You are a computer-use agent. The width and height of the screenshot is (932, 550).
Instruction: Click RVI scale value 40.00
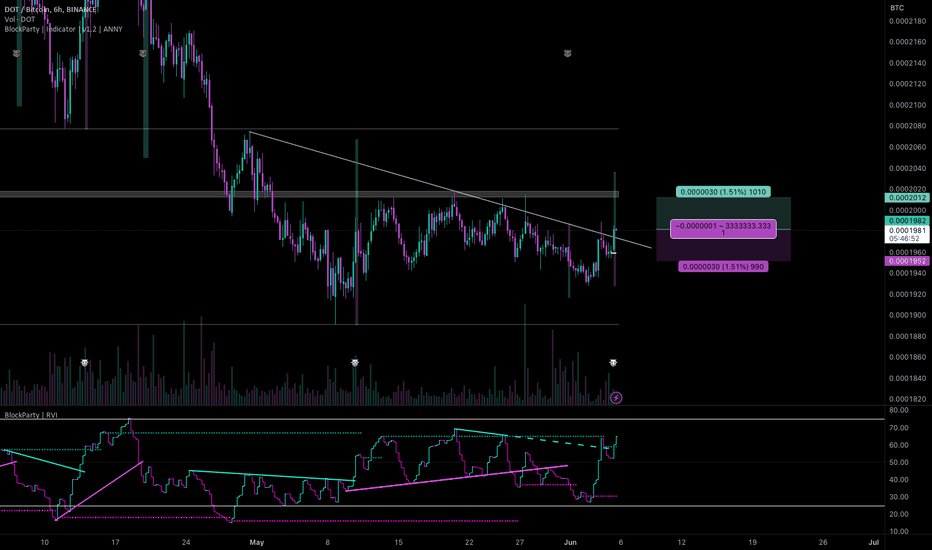tap(899, 480)
